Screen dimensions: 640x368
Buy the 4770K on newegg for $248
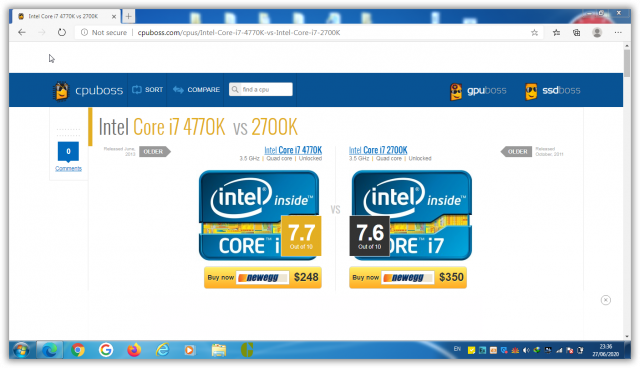[x=263, y=277]
